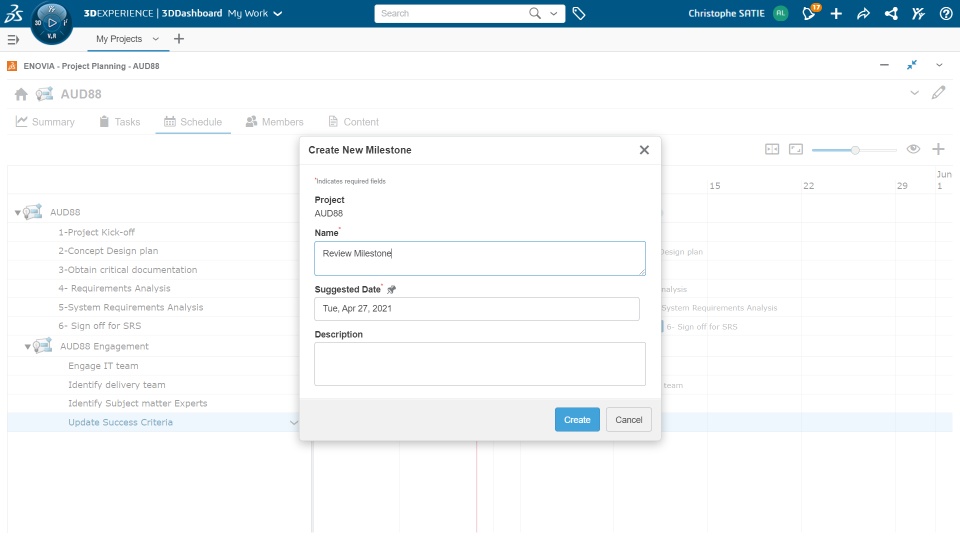Click the Create button
This screenshot has width=960, height=540.
(577, 420)
